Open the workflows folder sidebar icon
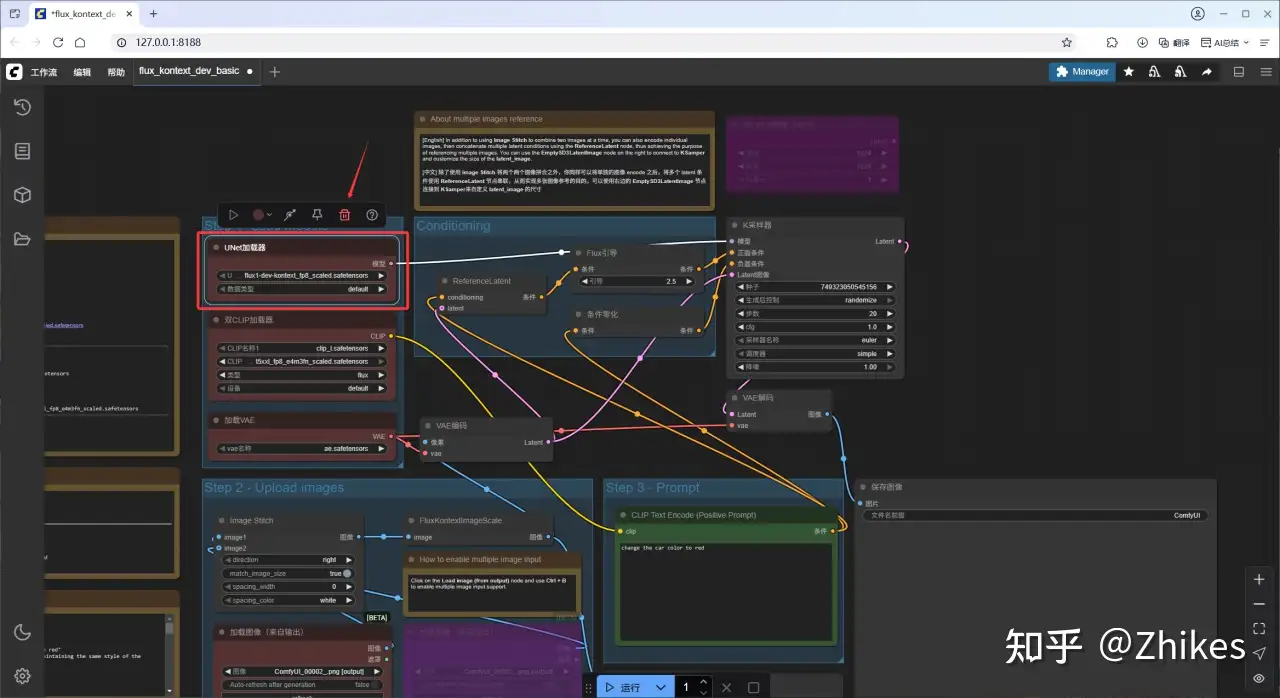 (22, 239)
